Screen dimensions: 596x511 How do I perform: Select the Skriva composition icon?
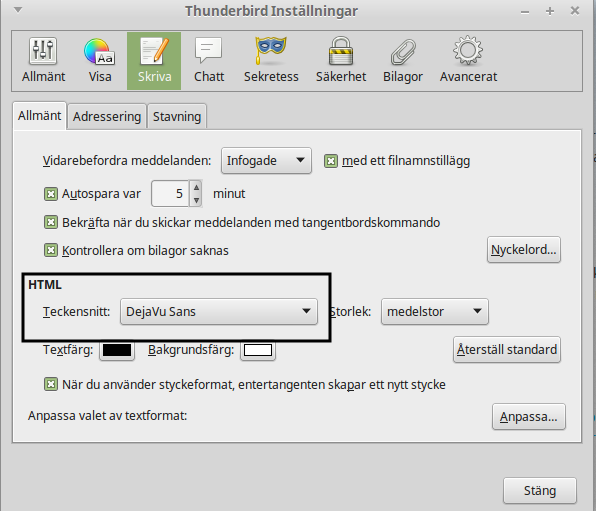pos(154,61)
